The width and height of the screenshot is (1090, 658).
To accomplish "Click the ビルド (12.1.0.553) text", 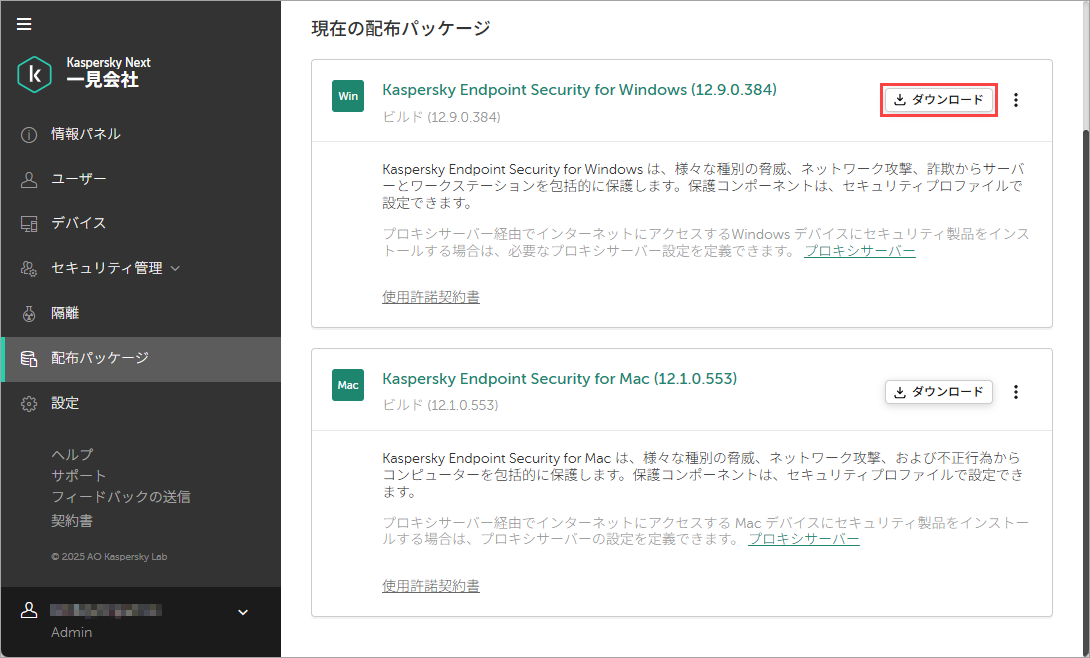I will click(x=441, y=405).
